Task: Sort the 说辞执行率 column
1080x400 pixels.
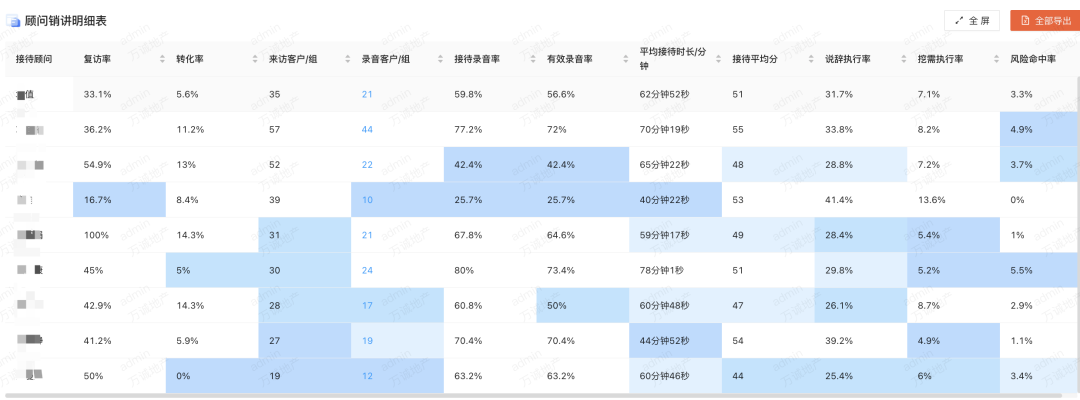Action: 904,59
